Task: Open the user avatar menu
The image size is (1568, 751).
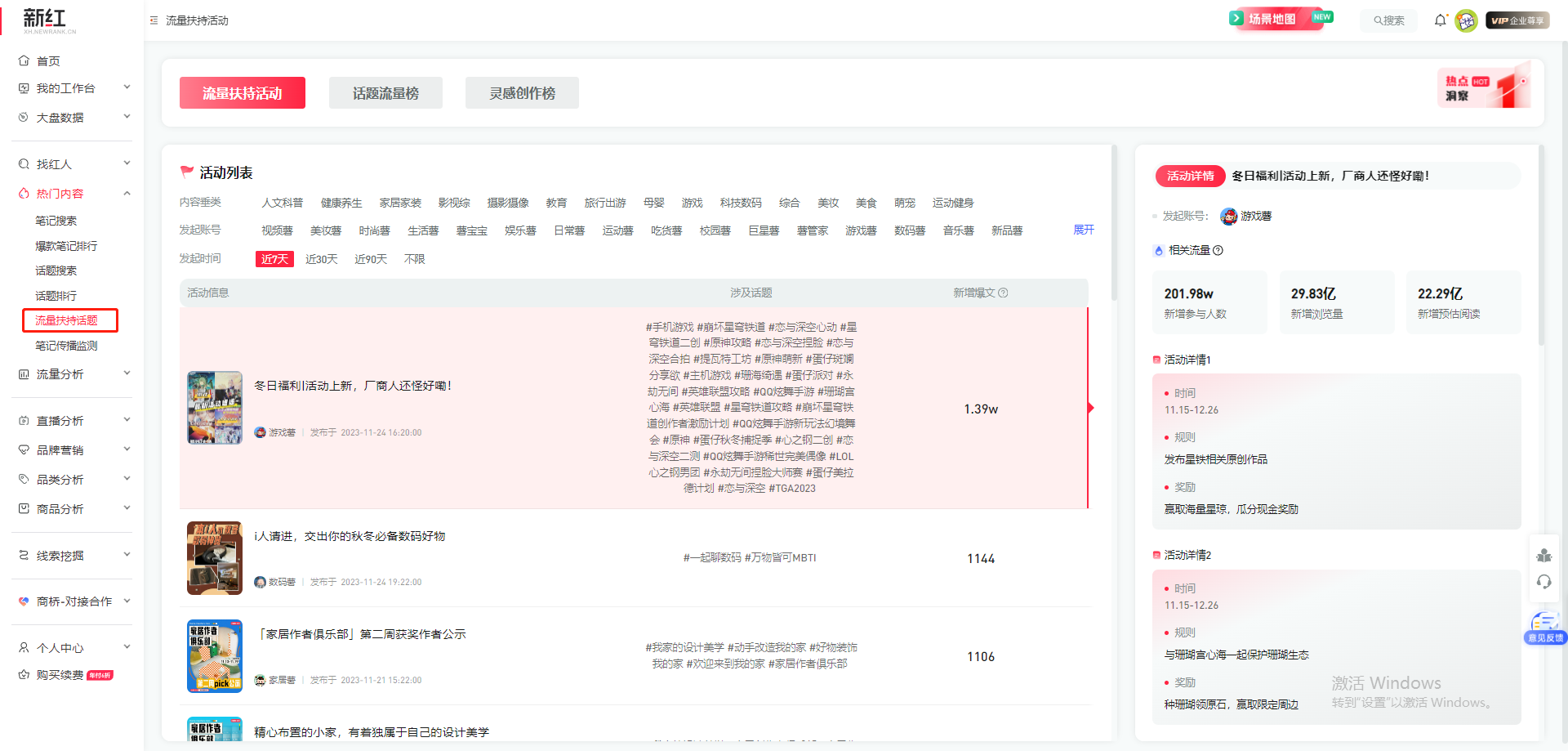Action: click(1466, 20)
